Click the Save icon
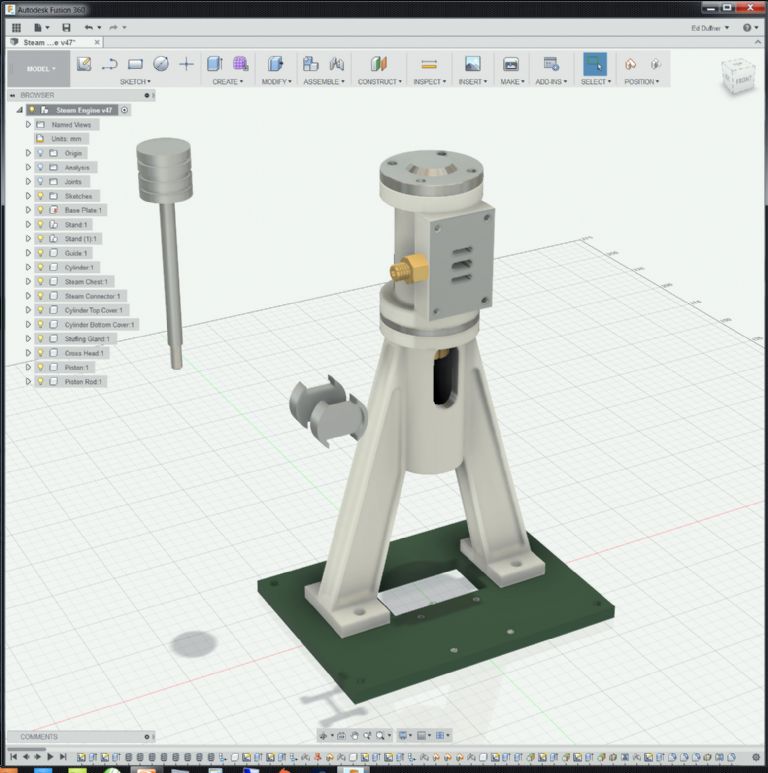 point(66,28)
